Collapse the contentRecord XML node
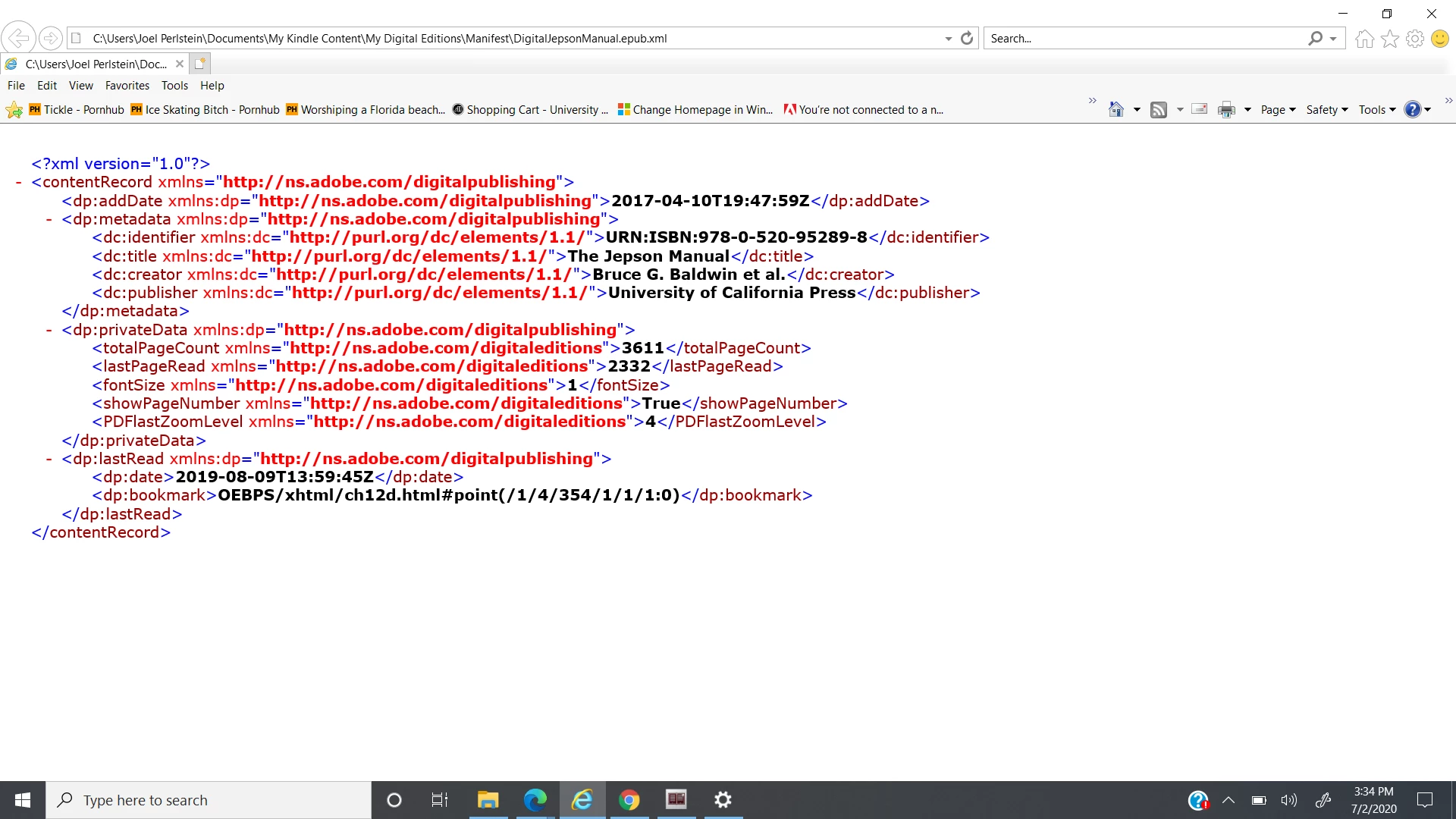 click(18, 183)
